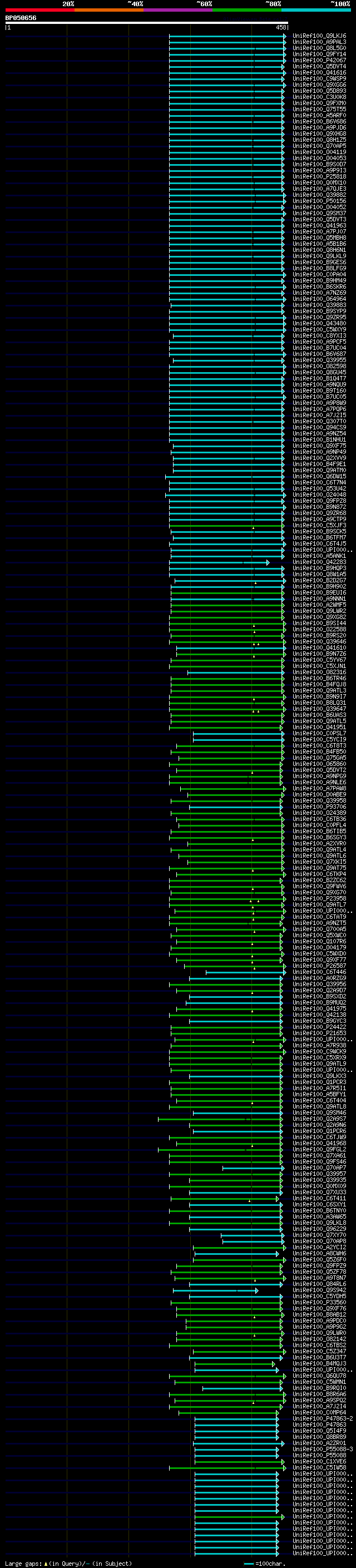Select hit label UniRef100_A5ARF0
This screenshot has width=356, height=1568.
(x=319, y=116)
